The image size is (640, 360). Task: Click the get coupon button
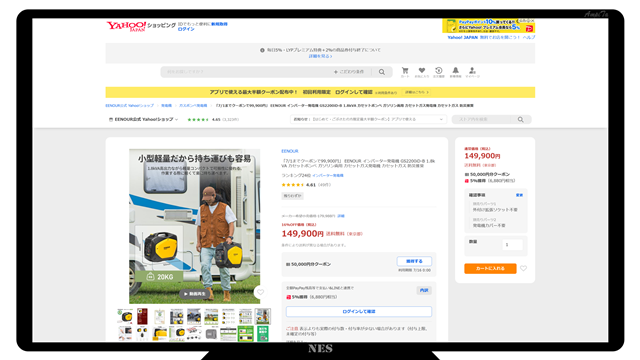coord(414,261)
